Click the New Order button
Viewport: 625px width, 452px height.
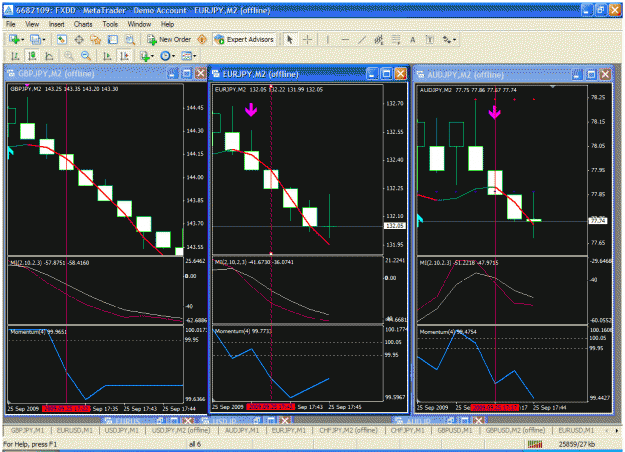(x=169, y=39)
